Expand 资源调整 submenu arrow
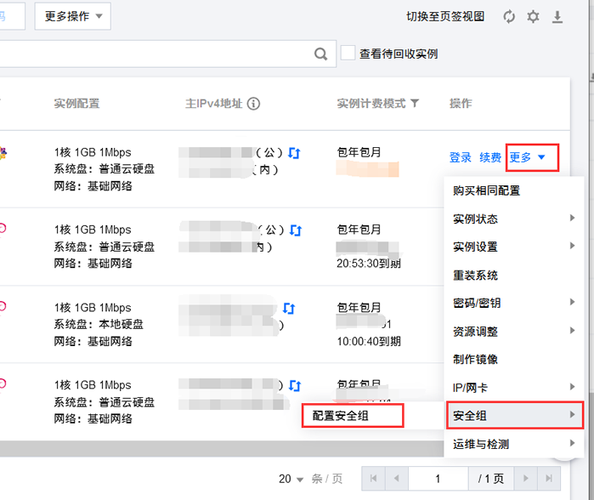Screen dimensions: 594x500 point(572,331)
